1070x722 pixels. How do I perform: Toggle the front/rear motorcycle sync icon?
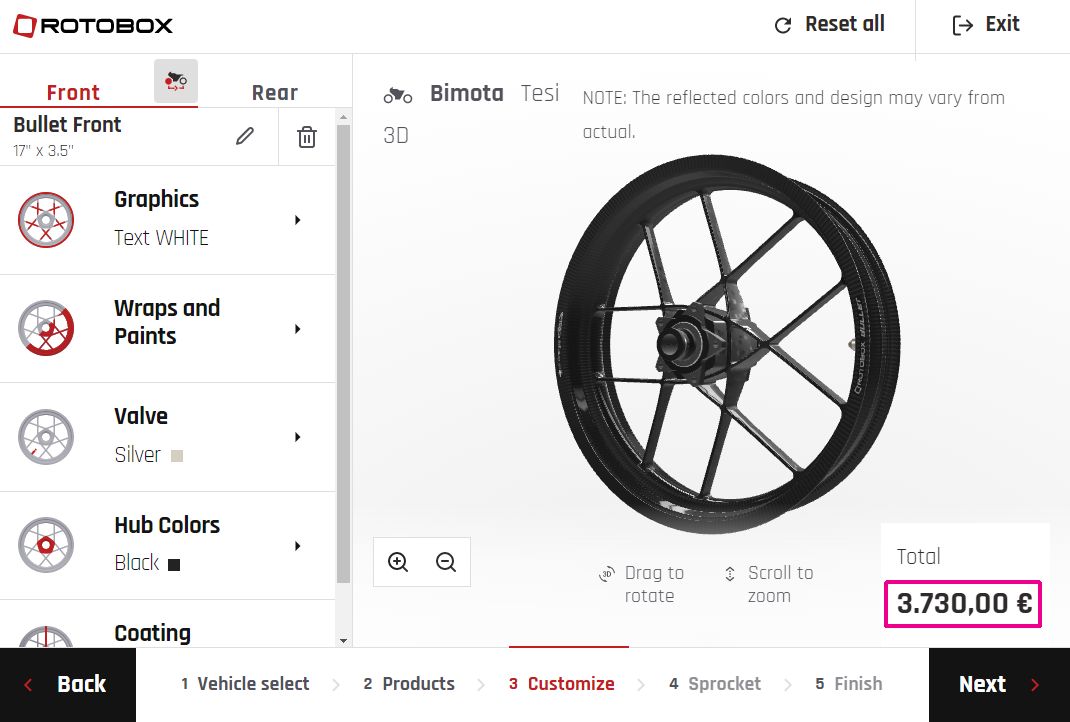pos(176,81)
